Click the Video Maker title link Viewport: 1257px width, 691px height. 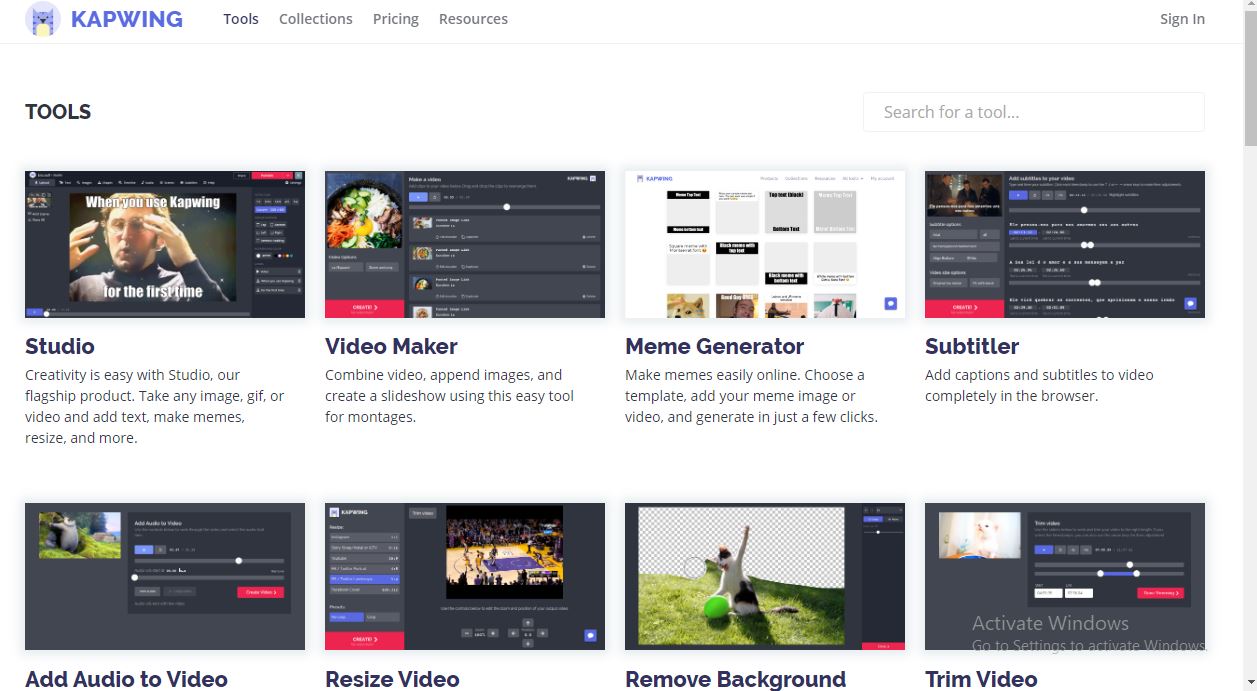(391, 347)
